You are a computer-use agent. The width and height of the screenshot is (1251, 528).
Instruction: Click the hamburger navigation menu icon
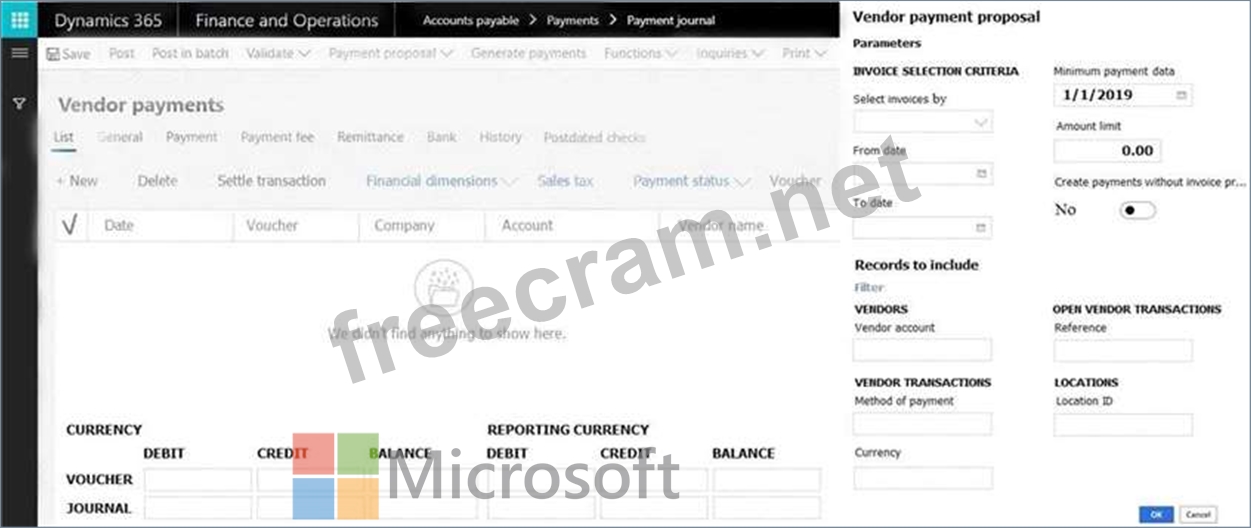click(x=19, y=53)
